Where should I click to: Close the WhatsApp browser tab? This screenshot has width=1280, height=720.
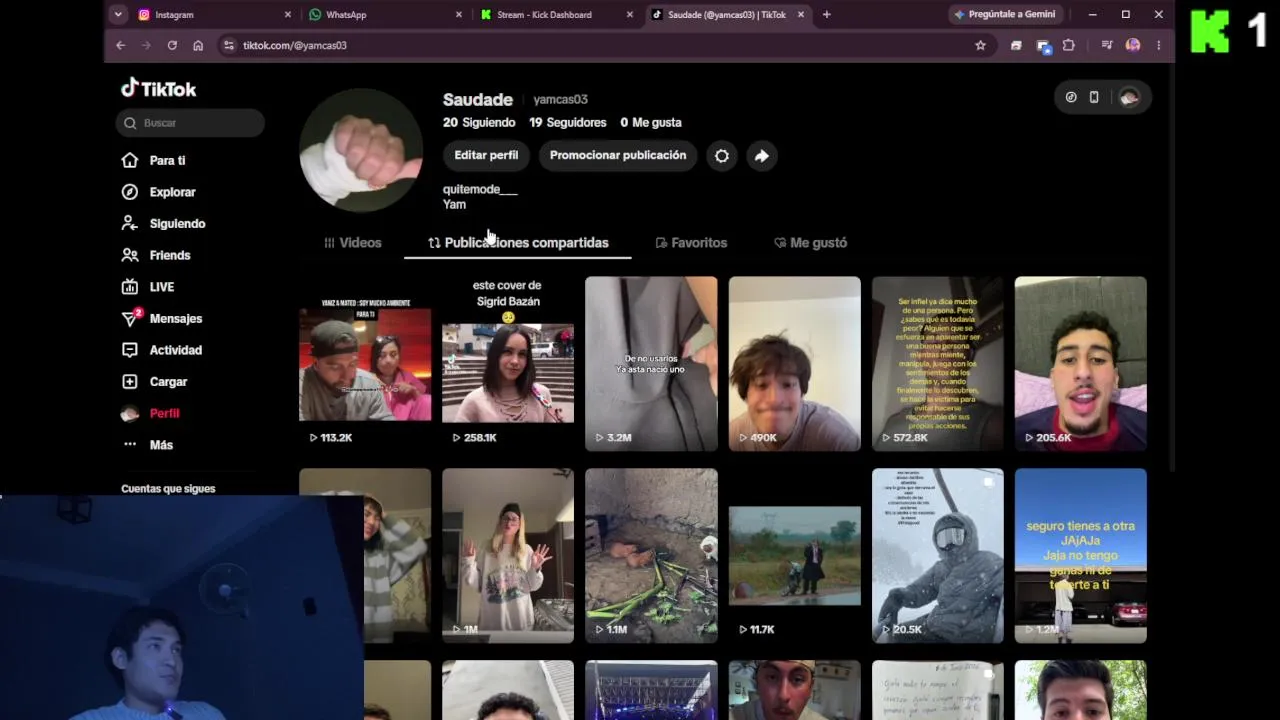pos(459,15)
